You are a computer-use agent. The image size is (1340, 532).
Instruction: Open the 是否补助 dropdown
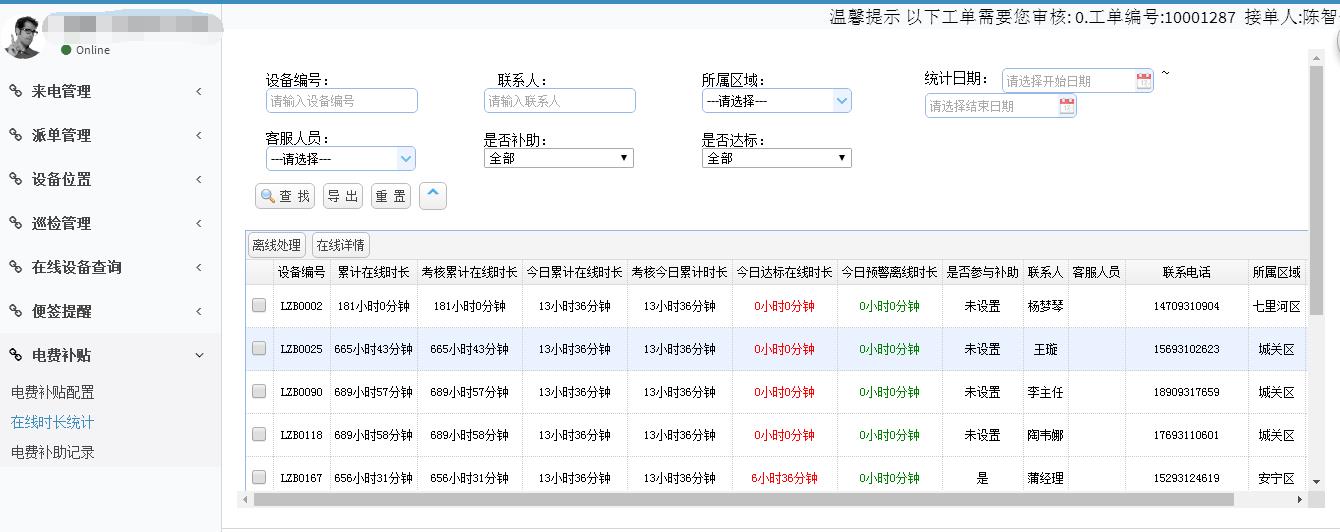tap(559, 158)
